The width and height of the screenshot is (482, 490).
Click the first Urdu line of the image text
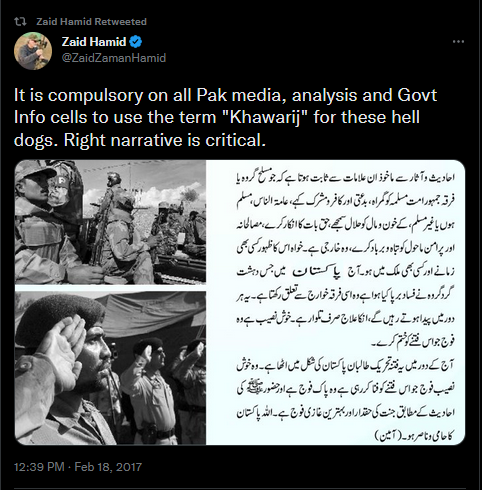pyautogui.click(x=345, y=177)
